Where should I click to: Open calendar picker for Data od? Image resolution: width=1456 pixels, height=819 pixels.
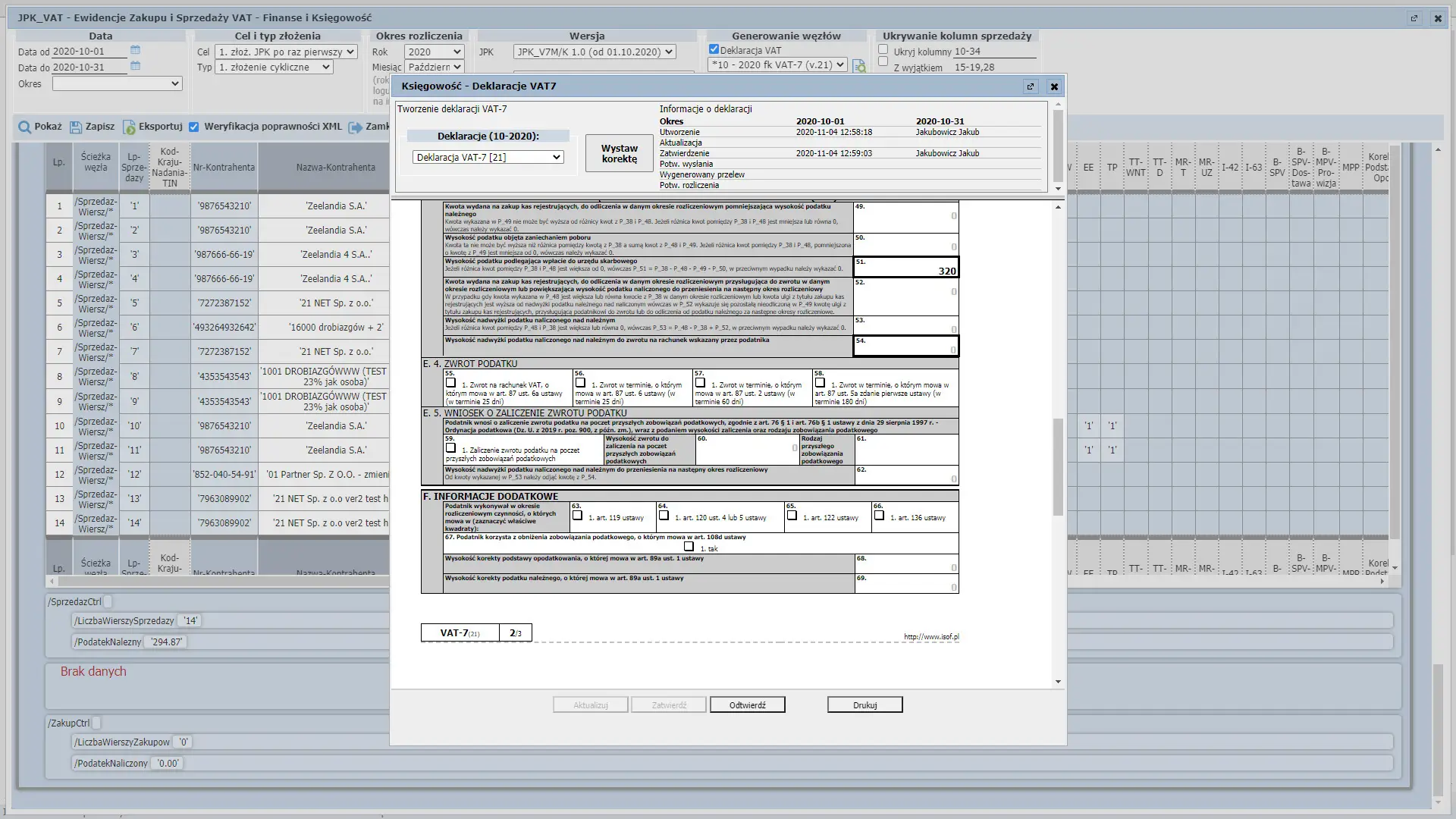coord(135,50)
